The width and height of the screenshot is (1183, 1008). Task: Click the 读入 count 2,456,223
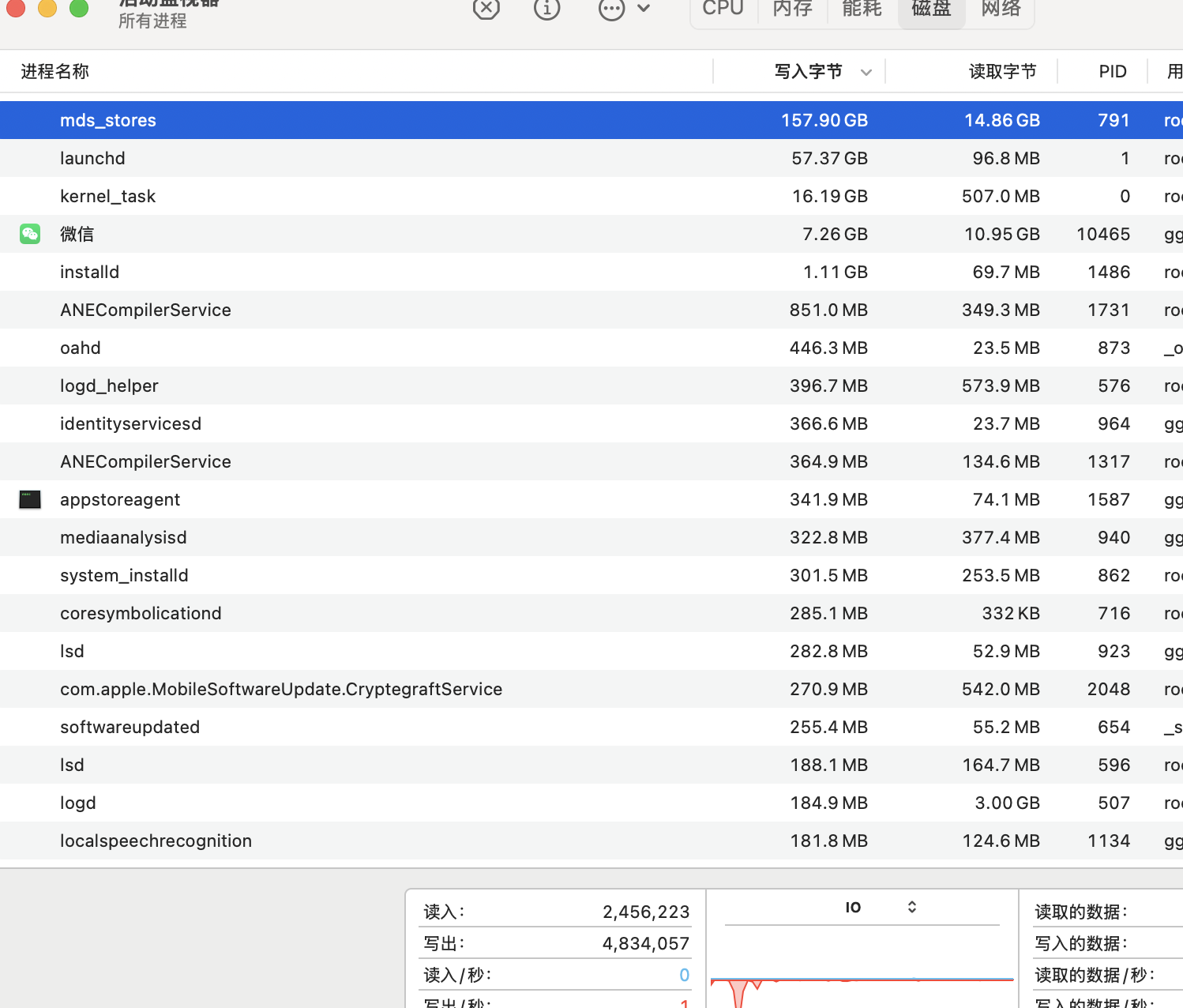point(646,912)
